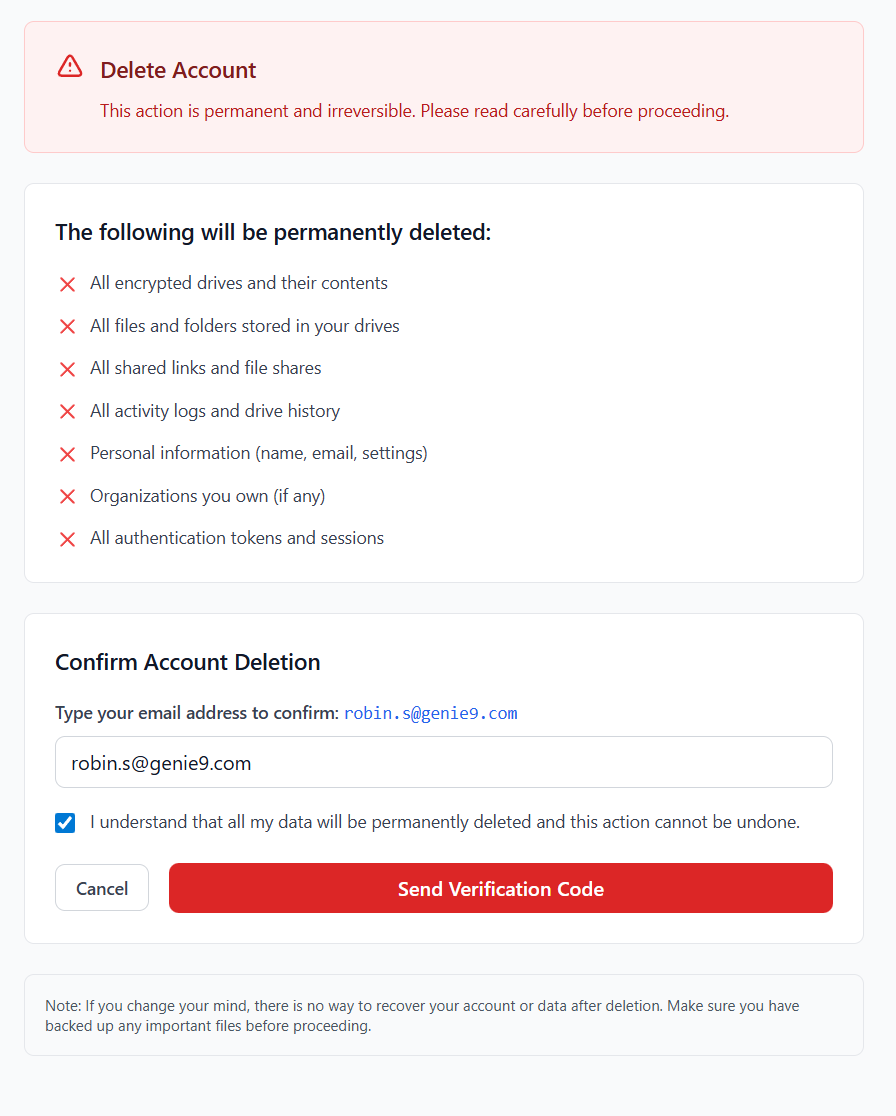Focus the email confirmation input field
896x1116 pixels.
(444, 763)
